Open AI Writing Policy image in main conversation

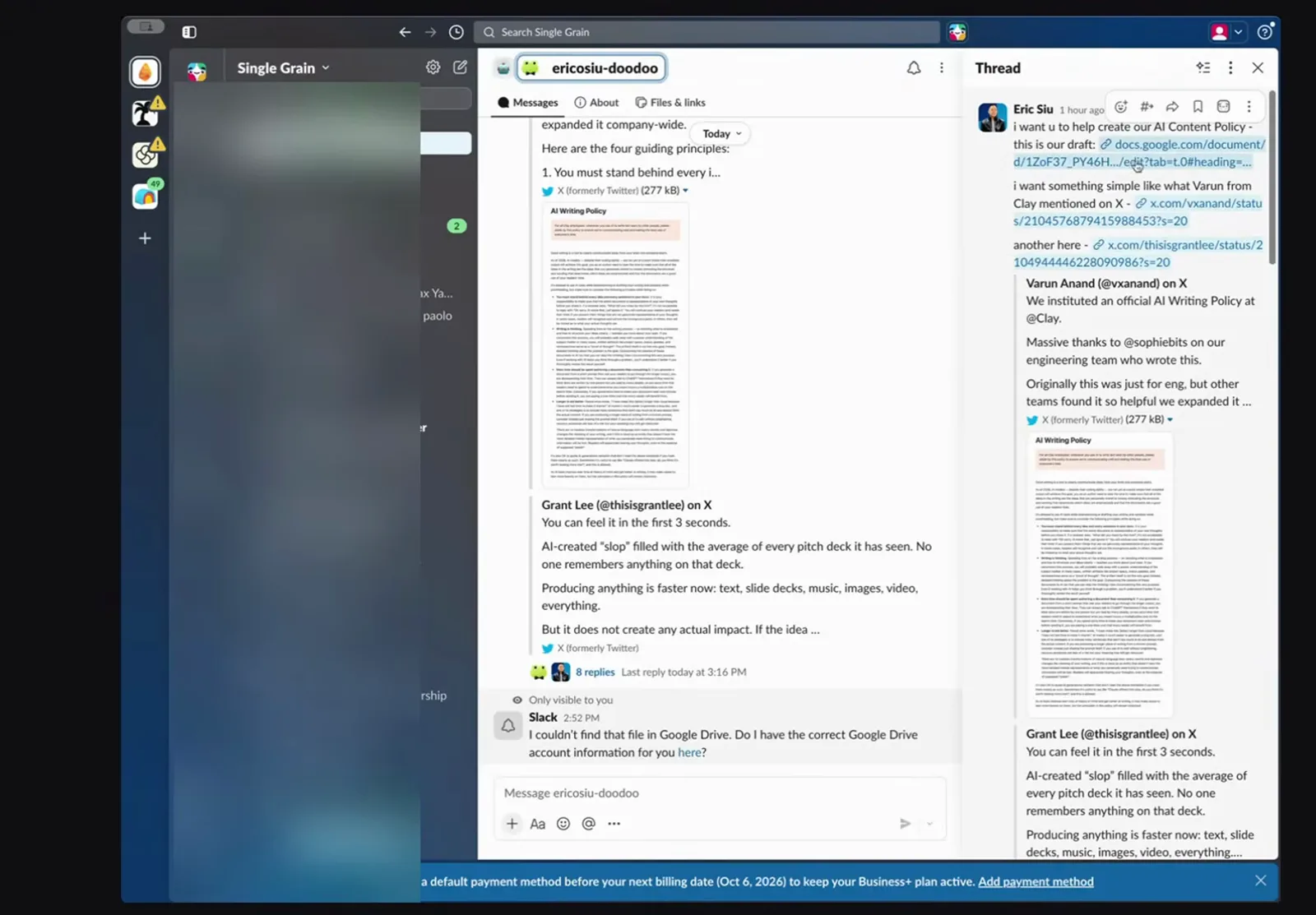point(615,344)
